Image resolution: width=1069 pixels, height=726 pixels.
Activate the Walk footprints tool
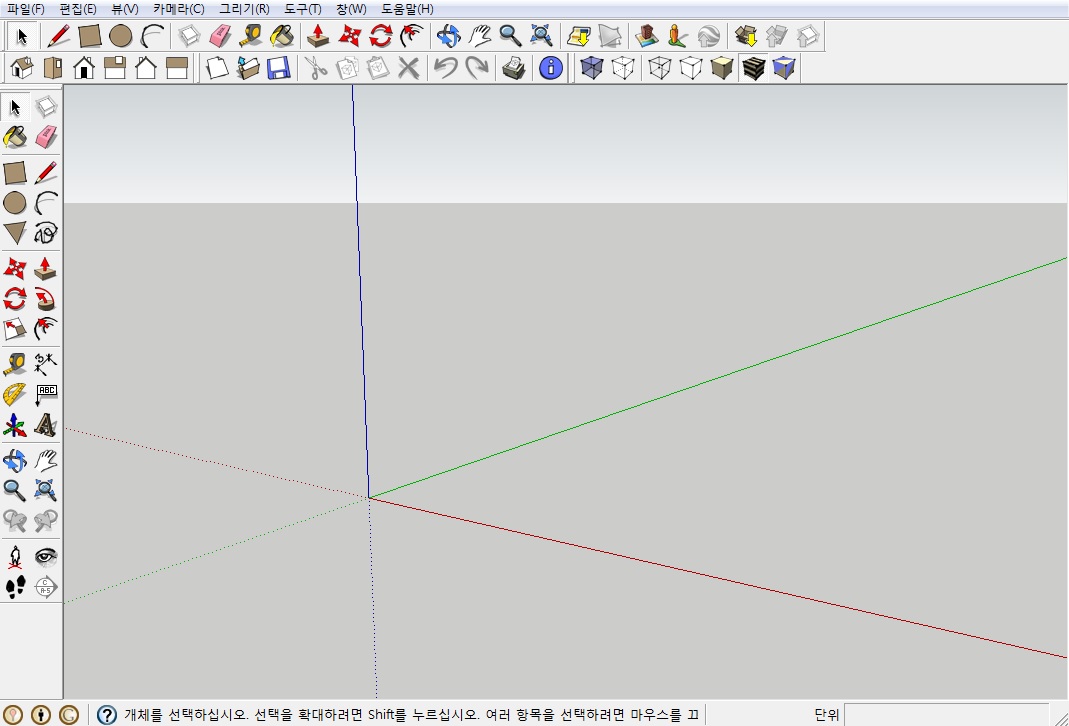click(x=15, y=586)
